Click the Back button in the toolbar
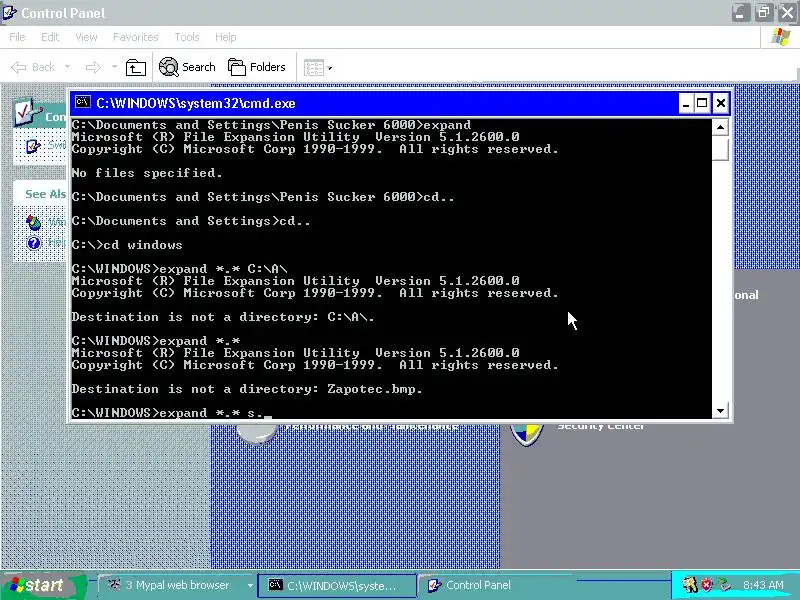 pos(33,67)
